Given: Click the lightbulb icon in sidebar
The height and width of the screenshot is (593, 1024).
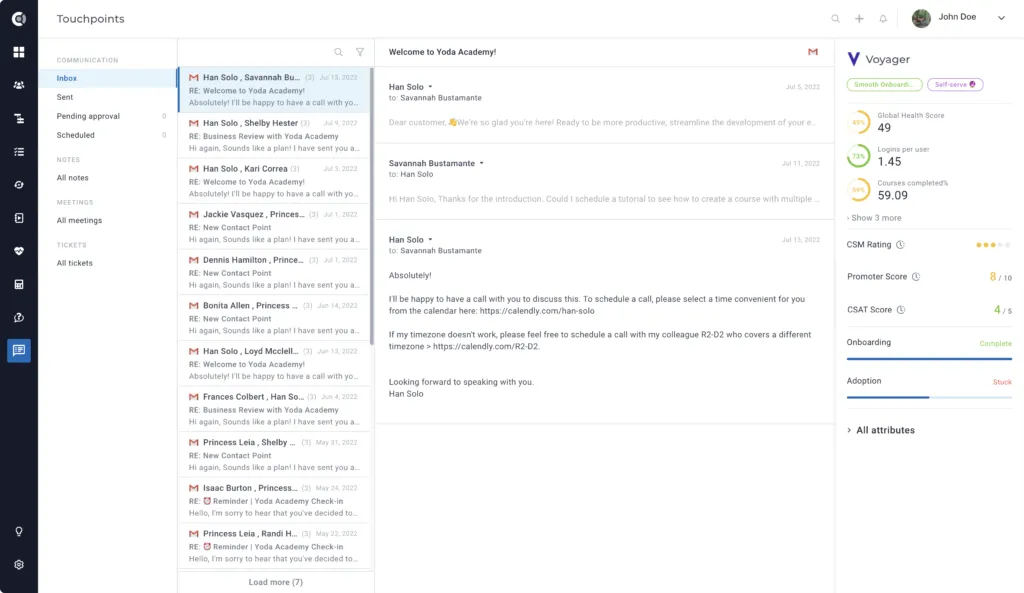Looking at the screenshot, I should point(19,532).
